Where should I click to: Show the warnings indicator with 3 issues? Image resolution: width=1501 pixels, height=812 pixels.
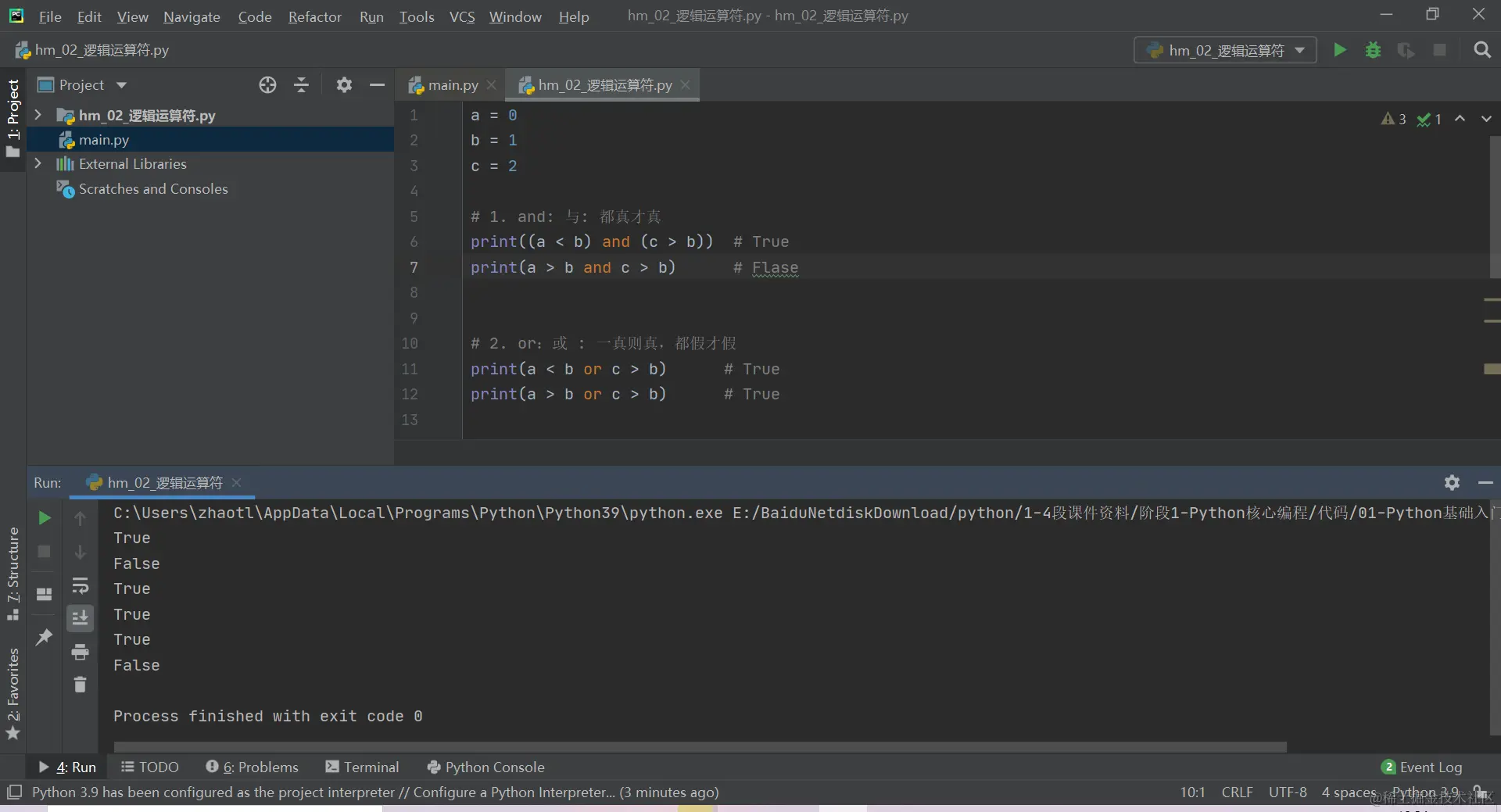tap(1394, 119)
